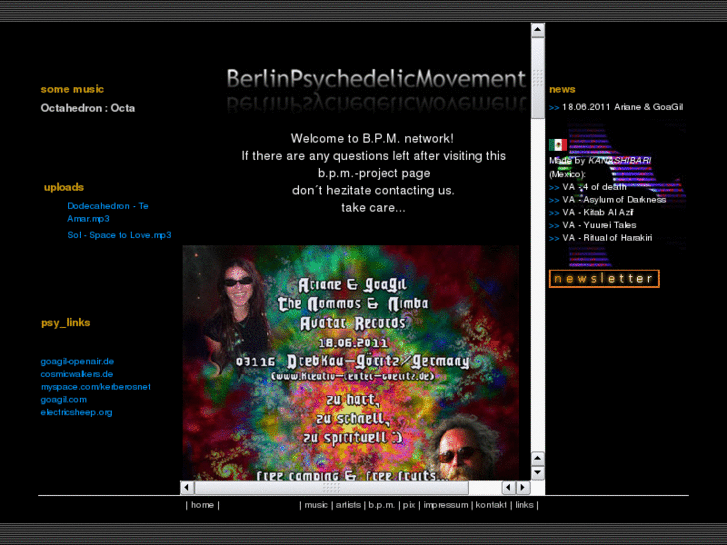Open the pix gallery link
Viewport: 727px width, 545px height.
point(408,505)
